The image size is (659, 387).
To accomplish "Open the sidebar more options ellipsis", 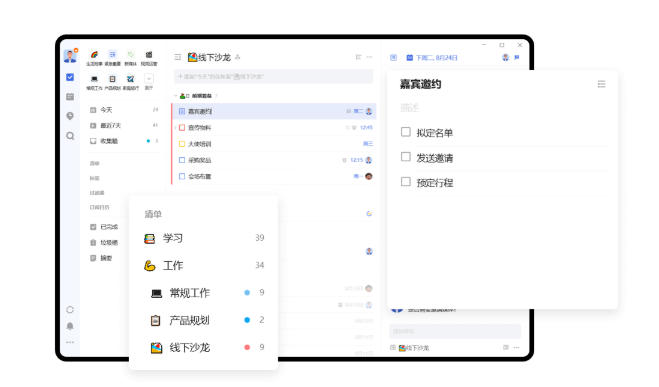I will (70, 342).
